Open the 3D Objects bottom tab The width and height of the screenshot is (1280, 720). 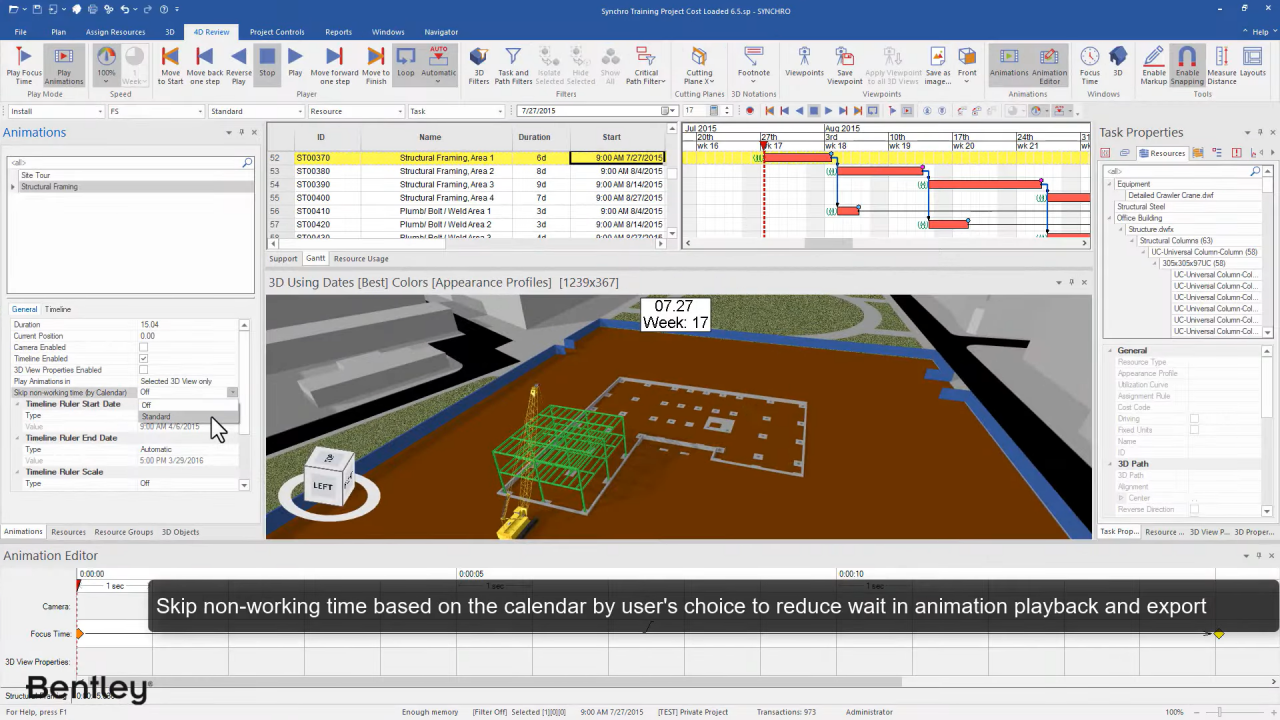180,532
